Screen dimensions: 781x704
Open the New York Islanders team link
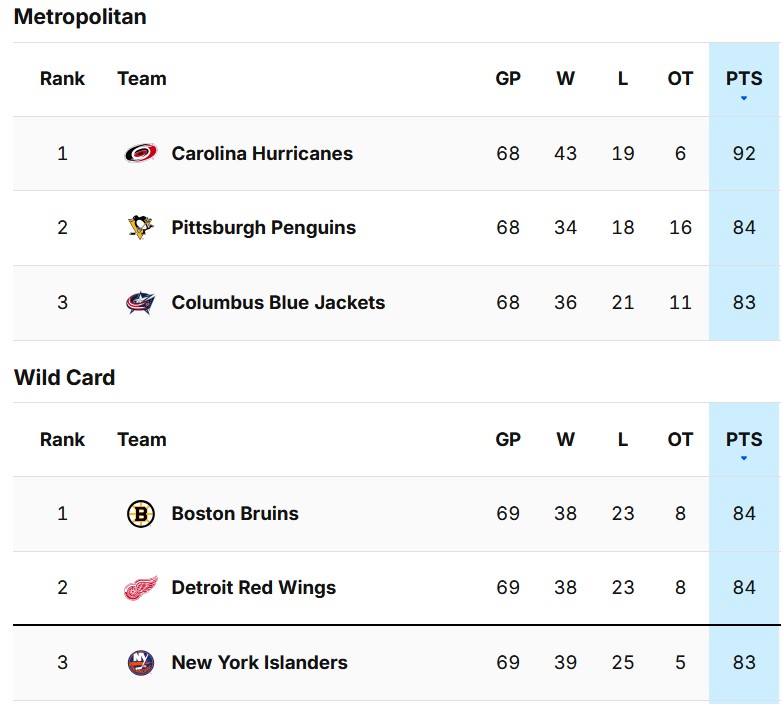click(260, 662)
